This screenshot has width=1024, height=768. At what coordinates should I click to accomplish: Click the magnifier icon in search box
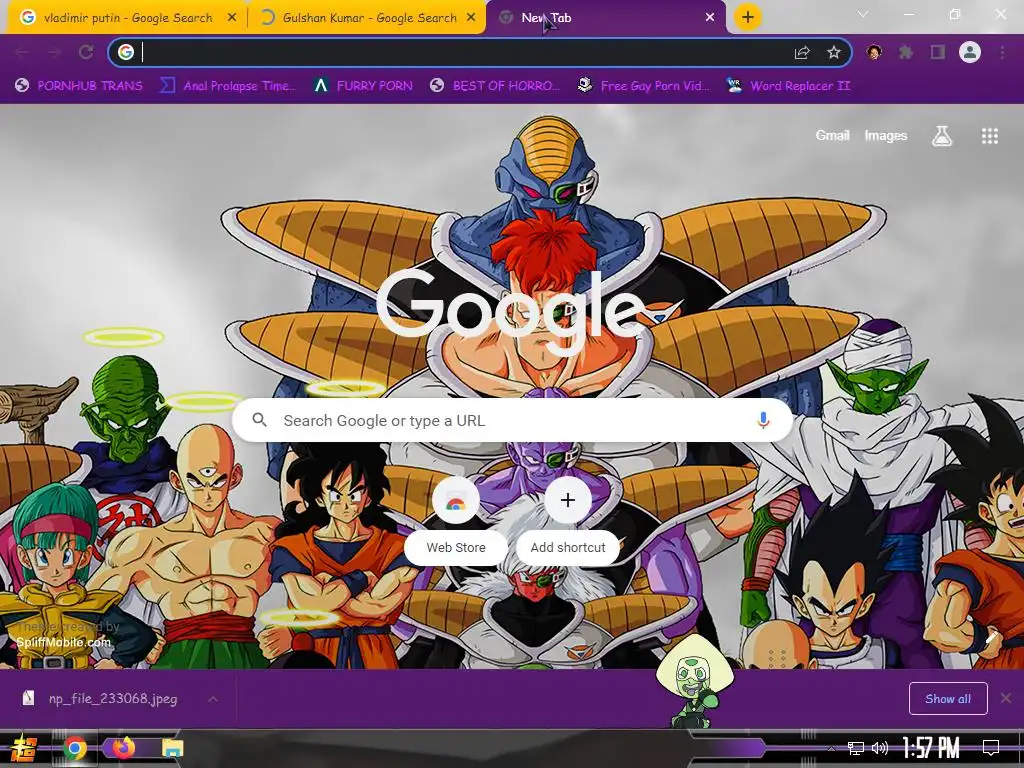click(x=259, y=420)
